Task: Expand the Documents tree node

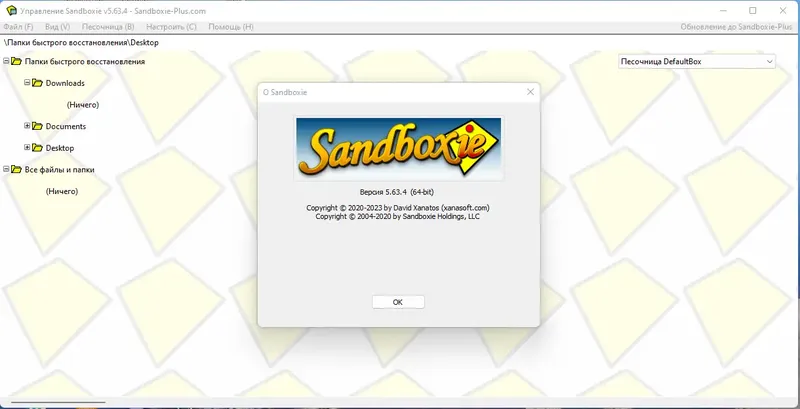Action: pos(27,125)
